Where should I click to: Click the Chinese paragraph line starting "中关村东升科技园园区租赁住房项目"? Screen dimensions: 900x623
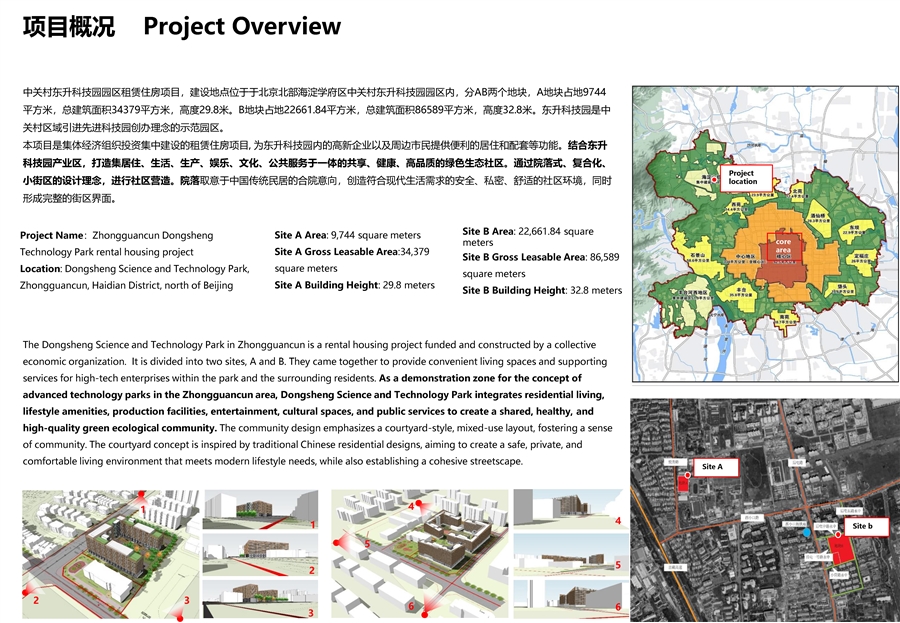click(x=315, y=92)
